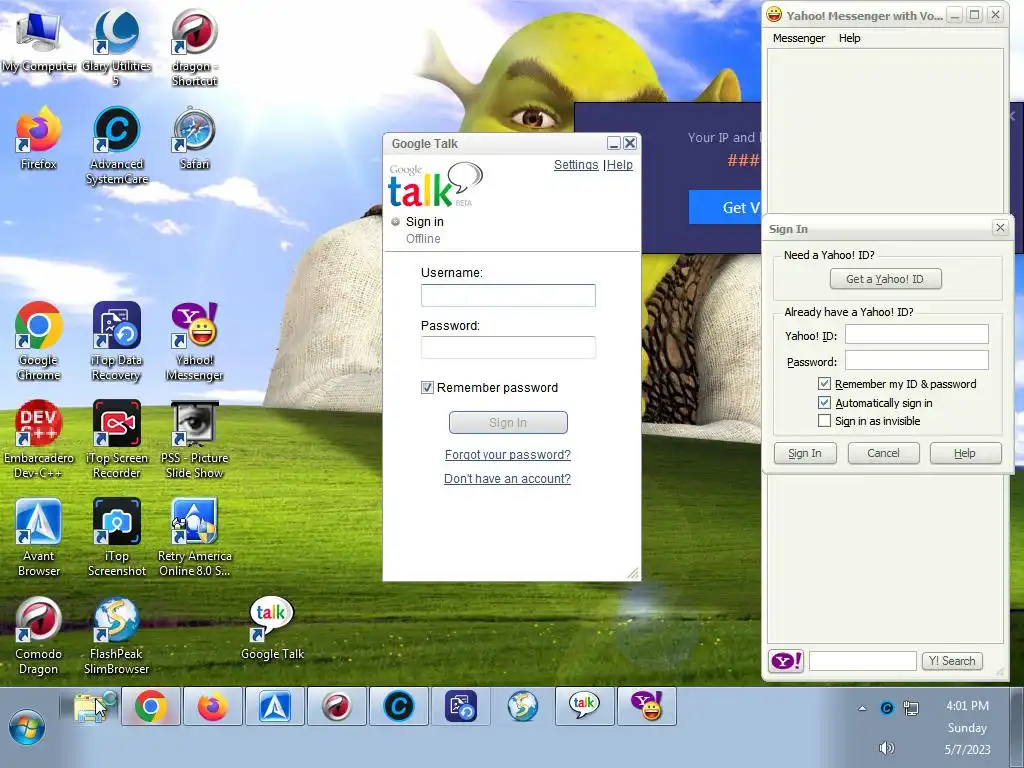Open Firefox from the taskbar
This screenshot has height=768, width=1024.
click(213, 707)
